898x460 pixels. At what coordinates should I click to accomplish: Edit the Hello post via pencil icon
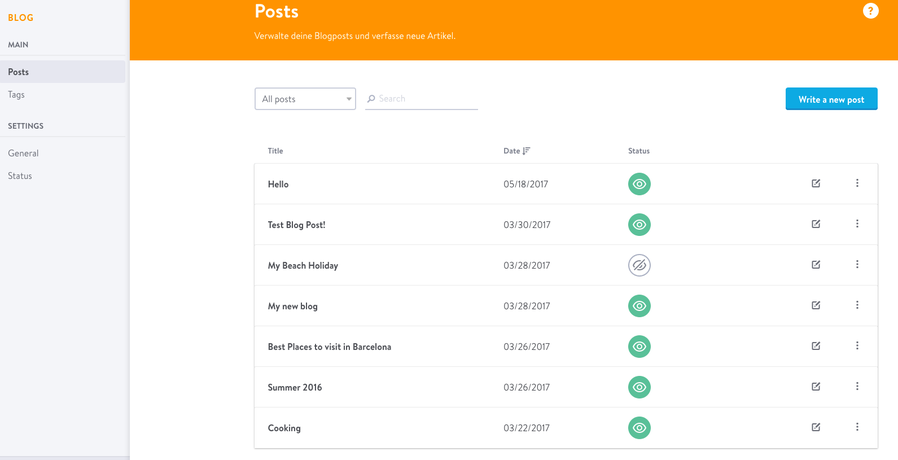click(x=816, y=183)
